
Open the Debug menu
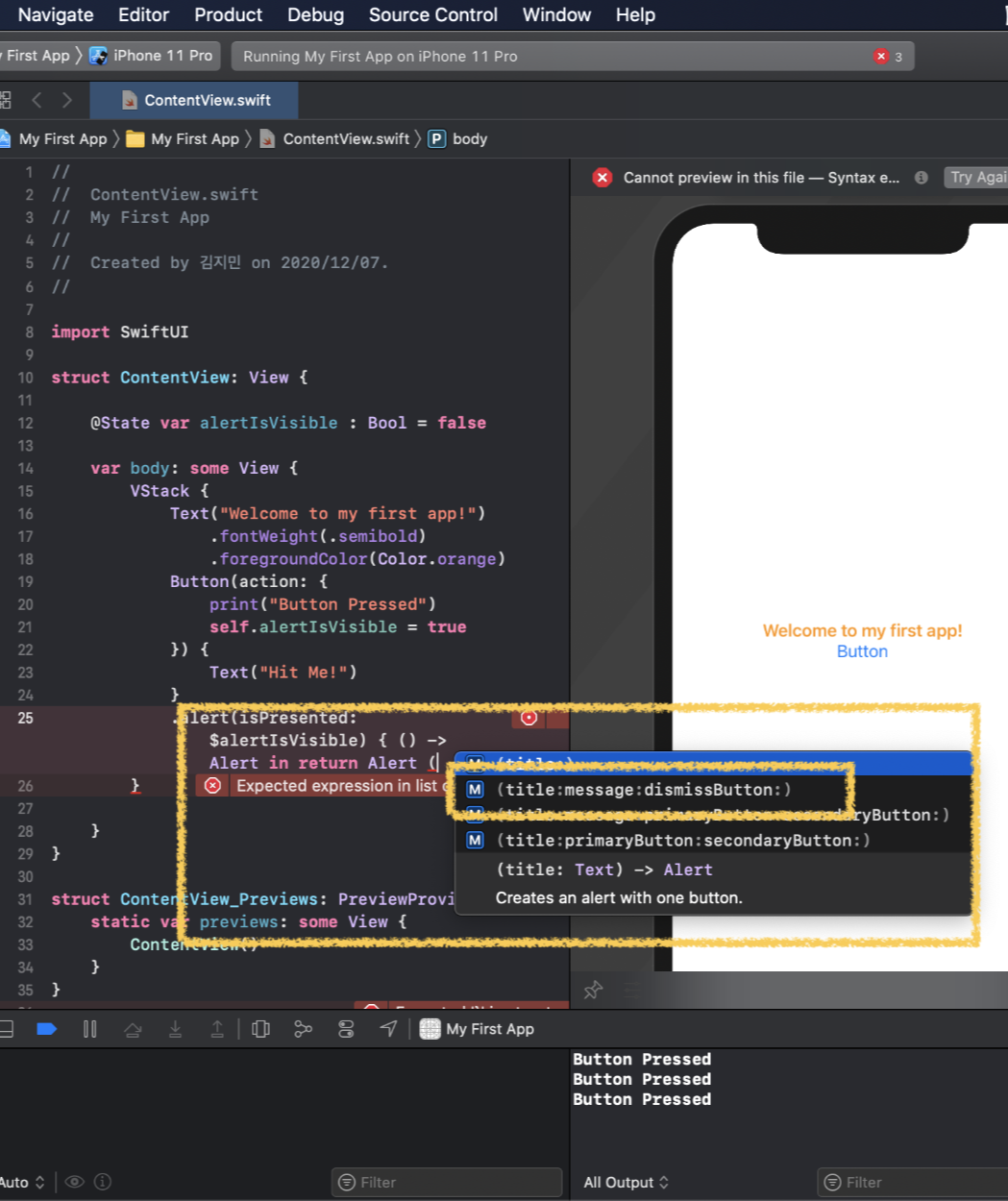point(315,14)
